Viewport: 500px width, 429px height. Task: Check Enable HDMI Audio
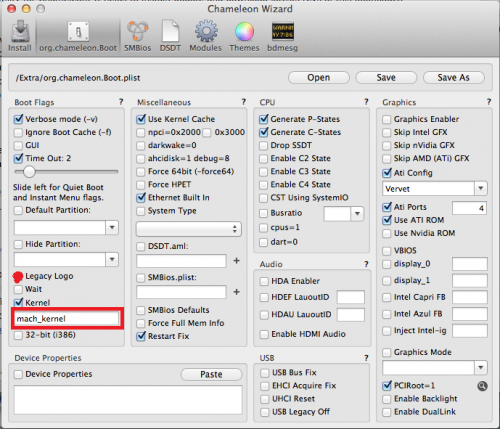click(x=264, y=334)
